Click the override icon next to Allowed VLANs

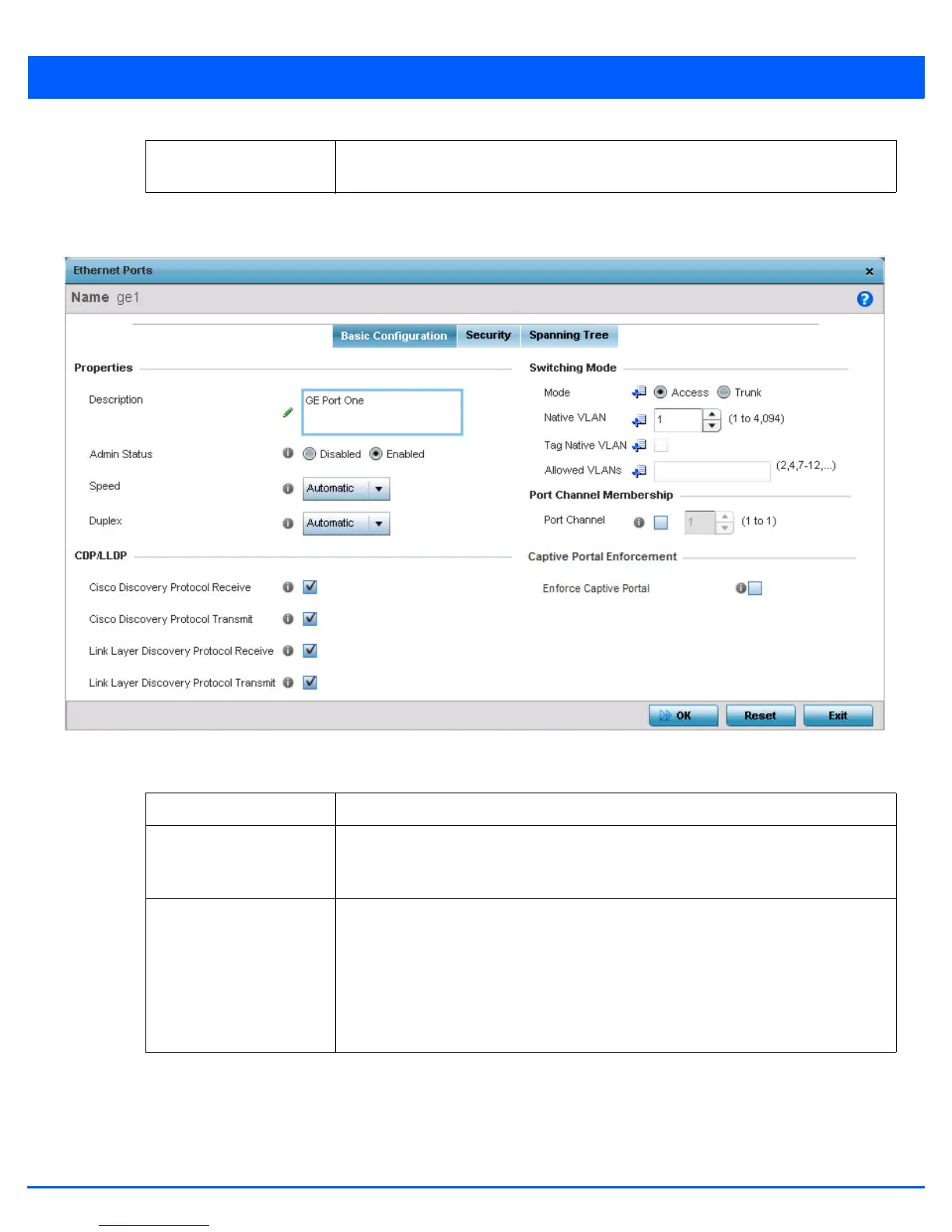point(639,471)
